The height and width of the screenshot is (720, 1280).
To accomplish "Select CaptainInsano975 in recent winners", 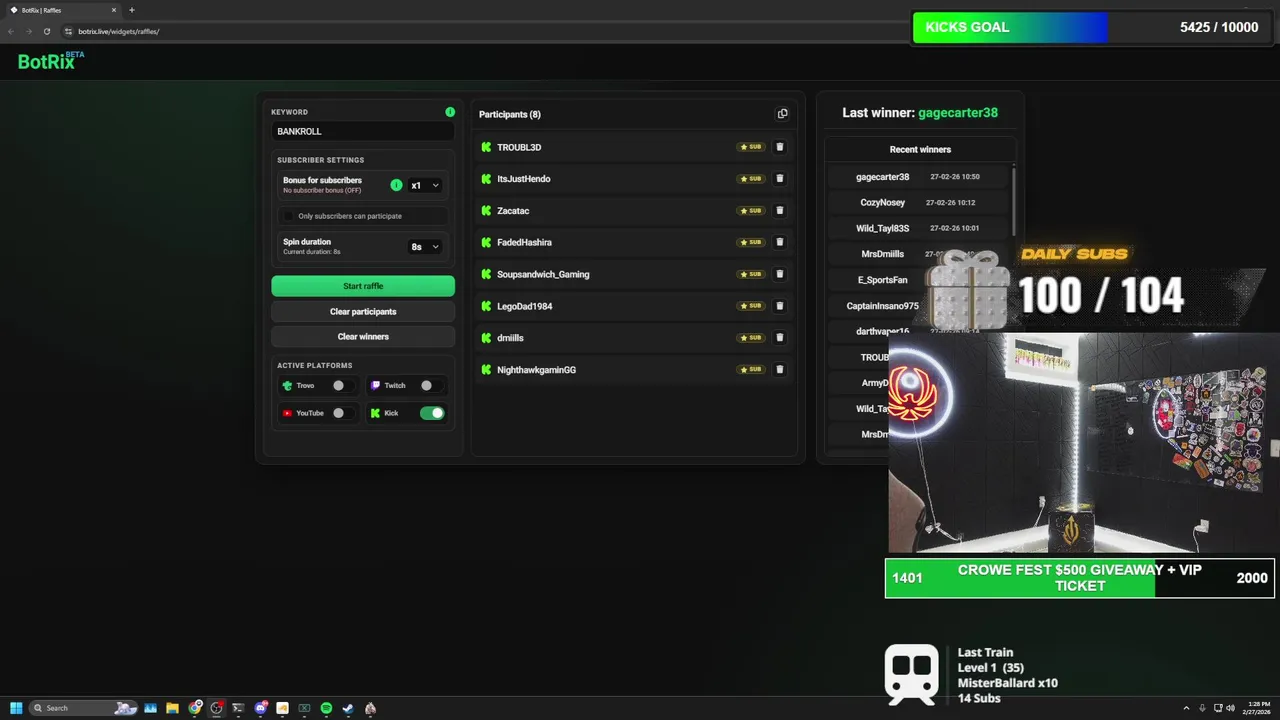I will pyautogui.click(x=882, y=306).
